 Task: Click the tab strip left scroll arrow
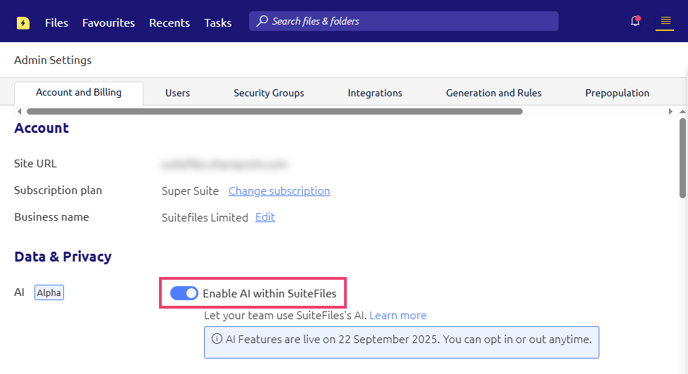tap(19, 111)
